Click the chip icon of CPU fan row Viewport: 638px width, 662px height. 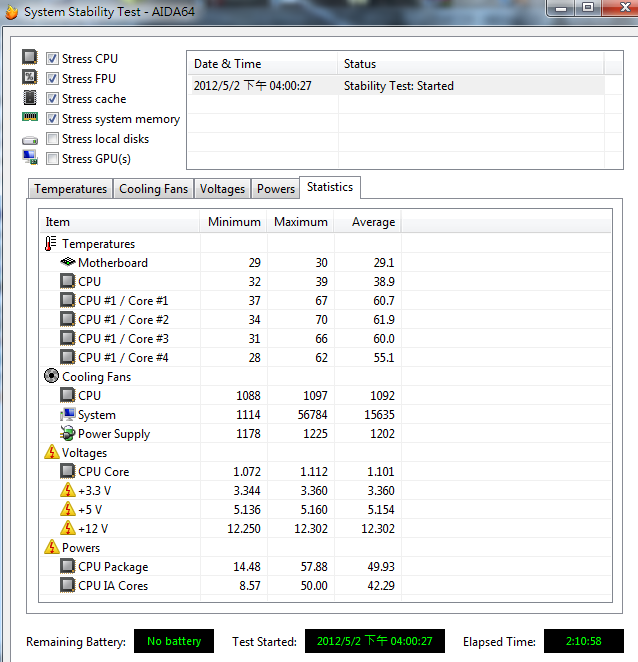(x=68, y=395)
